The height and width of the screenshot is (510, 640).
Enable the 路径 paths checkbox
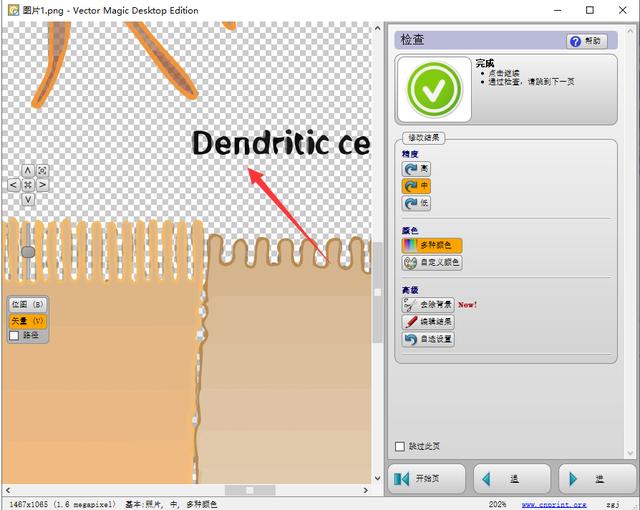tap(14, 336)
